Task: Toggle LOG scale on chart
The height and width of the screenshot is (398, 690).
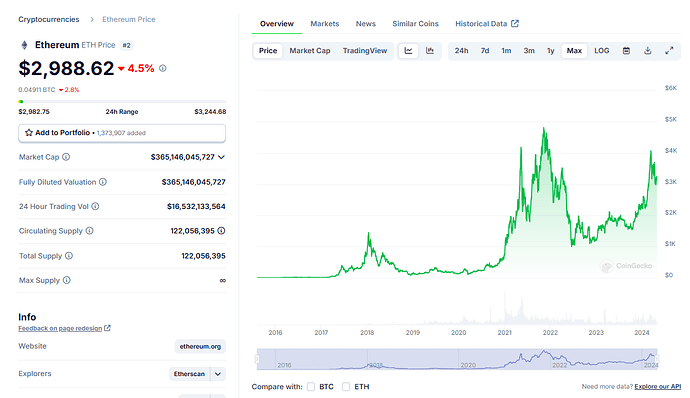Action: coord(602,51)
